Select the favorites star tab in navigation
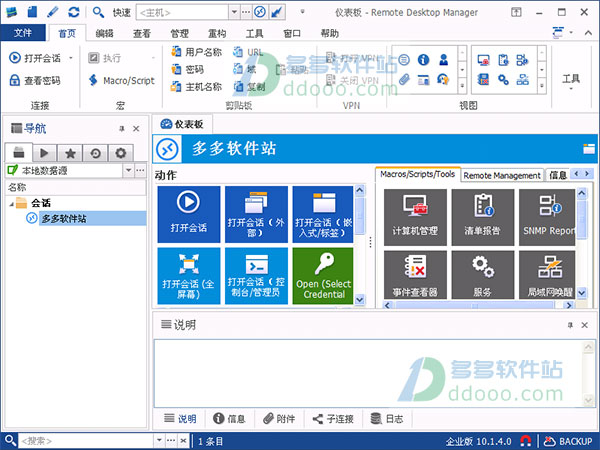This screenshot has height=450, width=600. pyautogui.click(x=70, y=153)
